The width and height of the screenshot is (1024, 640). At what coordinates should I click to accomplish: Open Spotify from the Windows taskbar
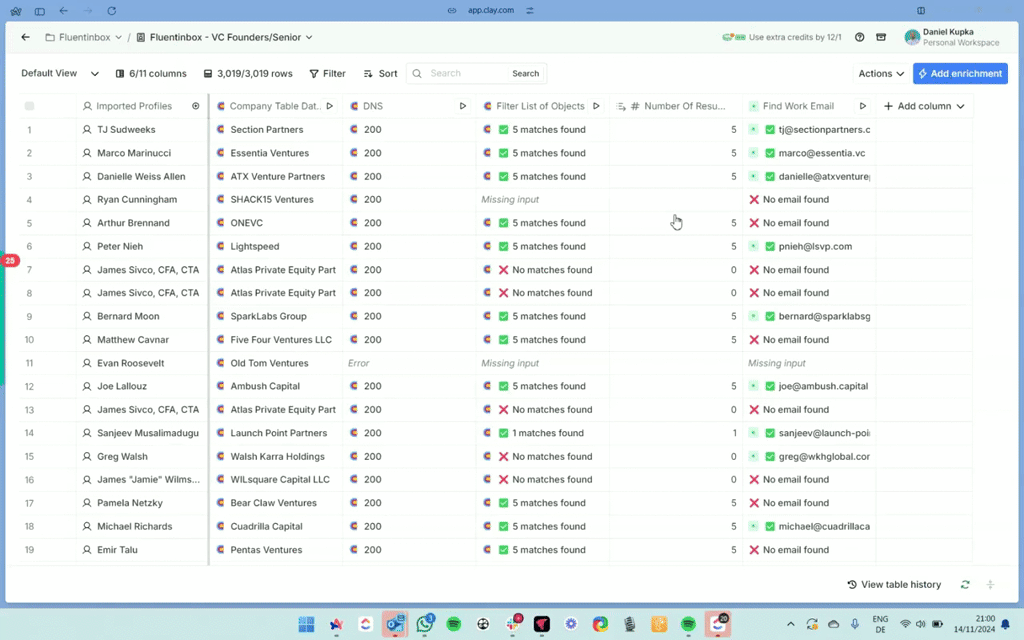(x=454, y=624)
